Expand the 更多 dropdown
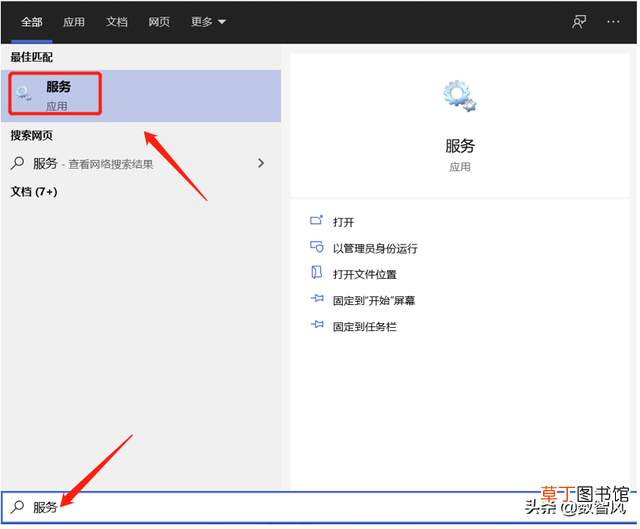The height and width of the screenshot is (529, 640). [x=208, y=22]
